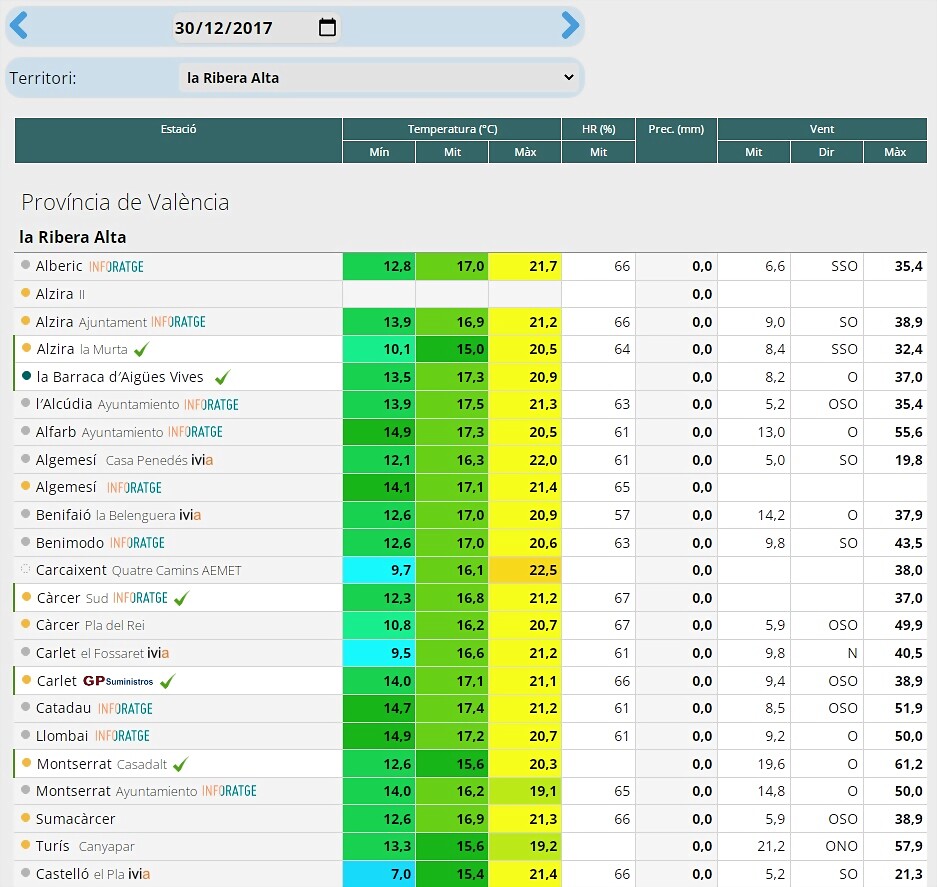The image size is (937, 887).
Task: Open the Alzira la Murta station link
Action: (x=82, y=349)
